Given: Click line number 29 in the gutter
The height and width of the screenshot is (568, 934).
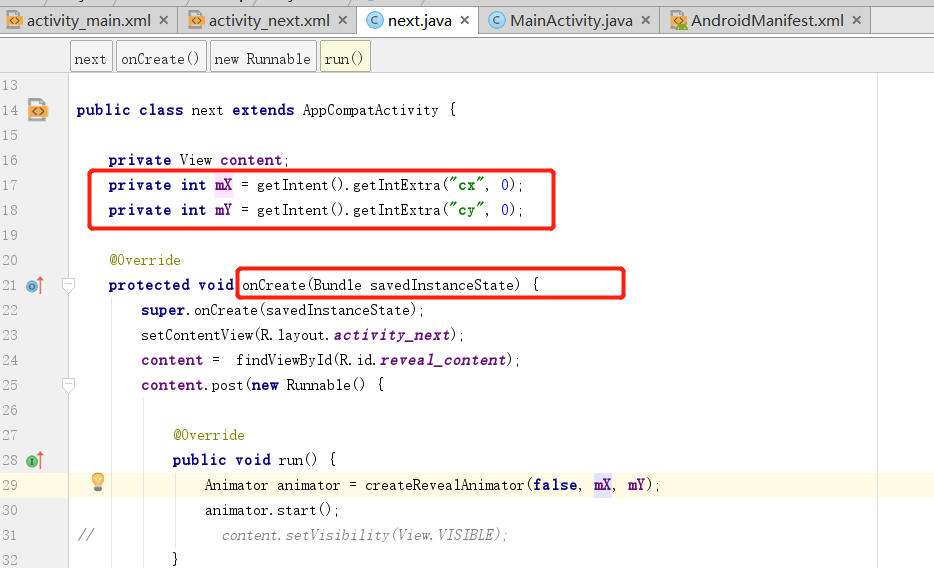Looking at the screenshot, I should (x=10, y=485).
